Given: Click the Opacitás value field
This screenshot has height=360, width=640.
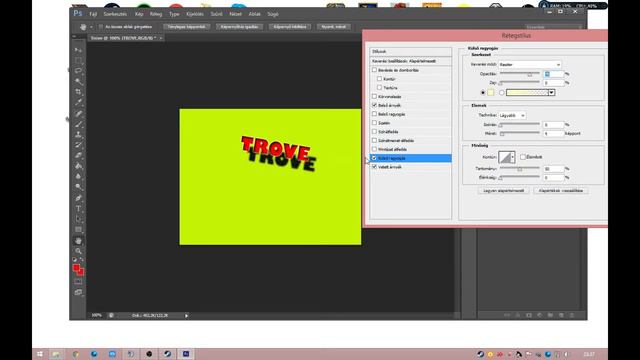Looking at the screenshot, I should point(553,74).
